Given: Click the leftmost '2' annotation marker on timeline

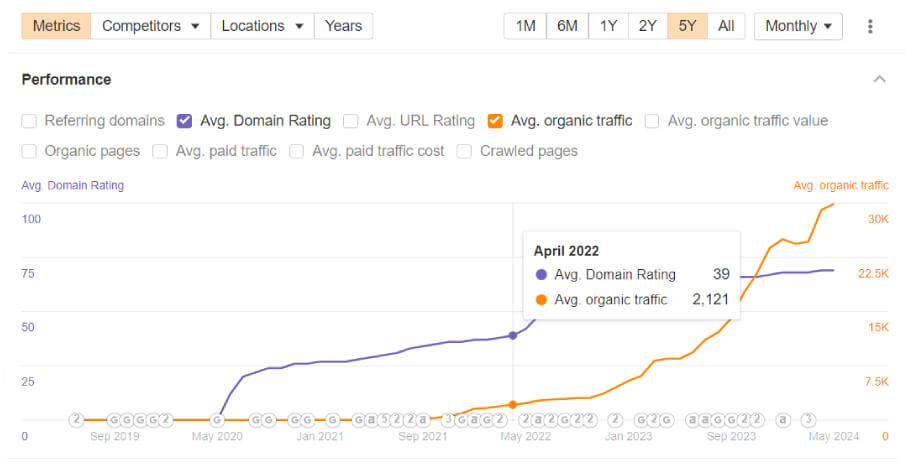Looking at the screenshot, I should [76, 420].
